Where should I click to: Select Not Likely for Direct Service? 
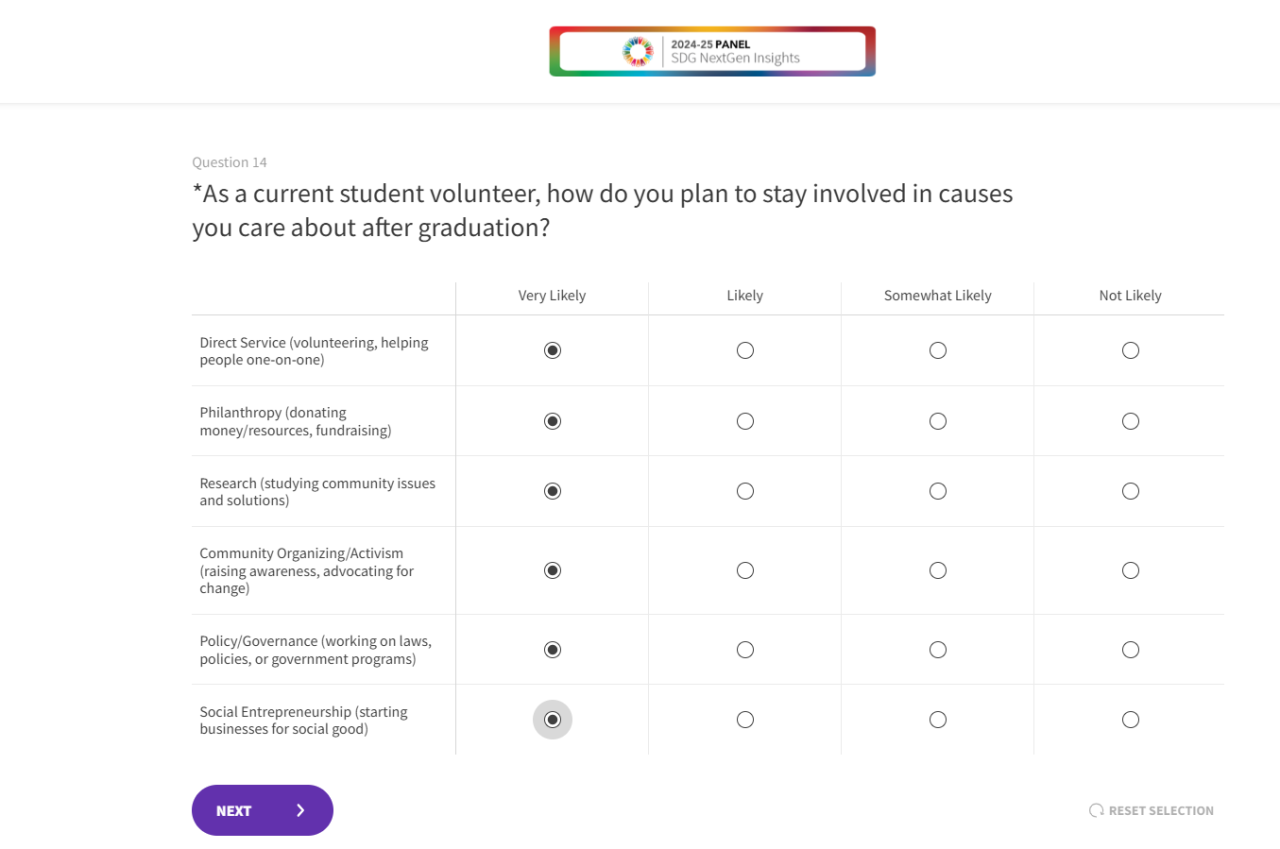tap(1130, 351)
